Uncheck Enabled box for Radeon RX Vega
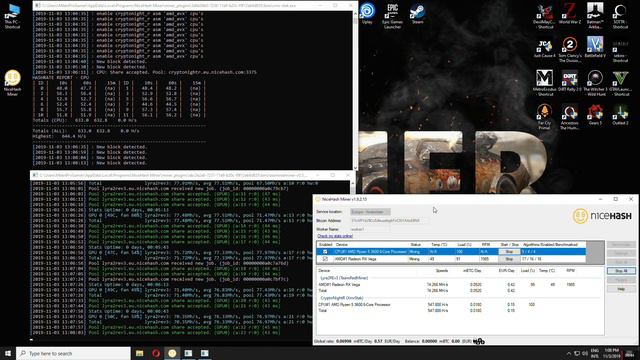Image resolution: width=640 pixels, height=360 pixels. coord(325,259)
